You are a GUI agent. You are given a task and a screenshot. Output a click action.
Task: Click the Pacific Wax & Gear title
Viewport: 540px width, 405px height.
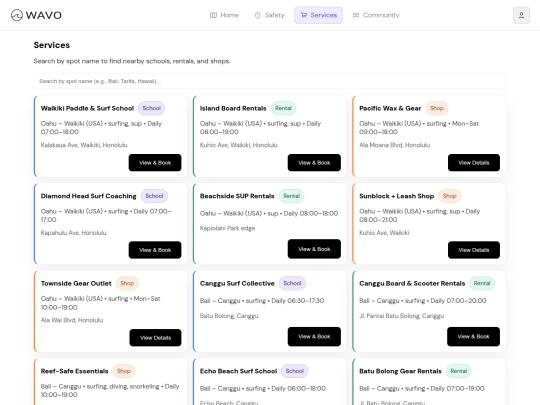(x=390, y=108)
